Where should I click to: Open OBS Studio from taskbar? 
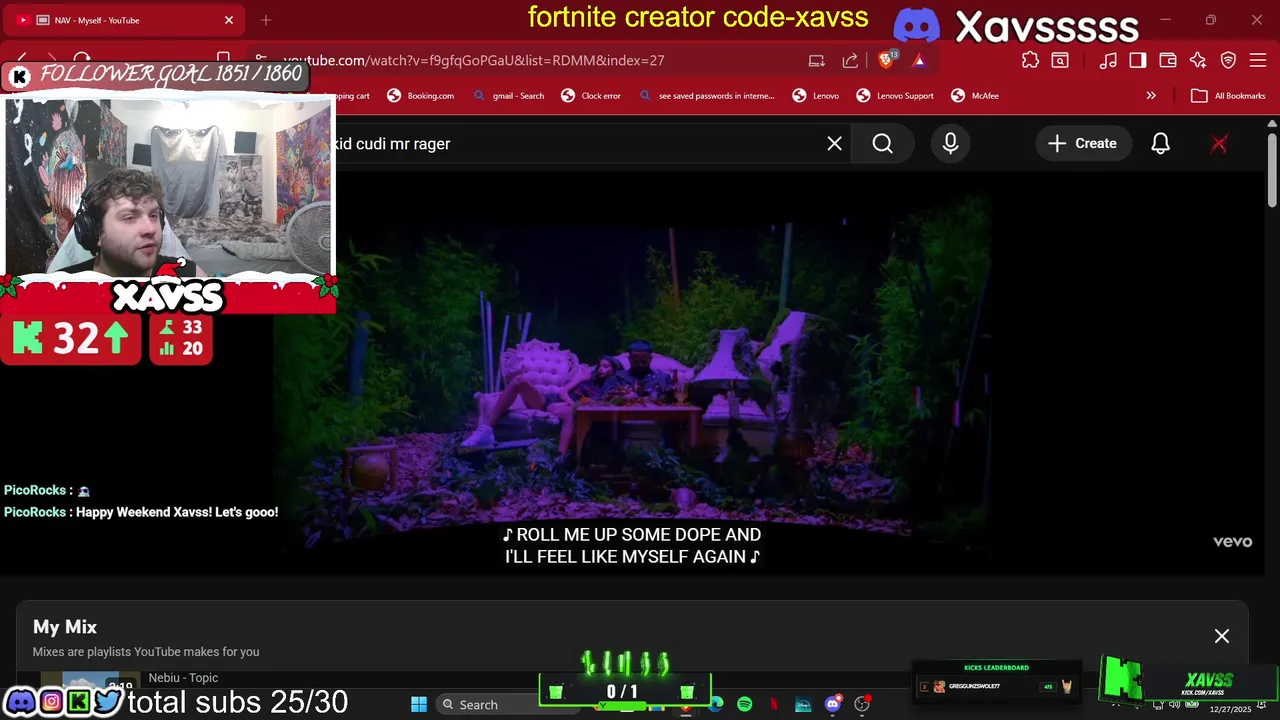point(862,705)
